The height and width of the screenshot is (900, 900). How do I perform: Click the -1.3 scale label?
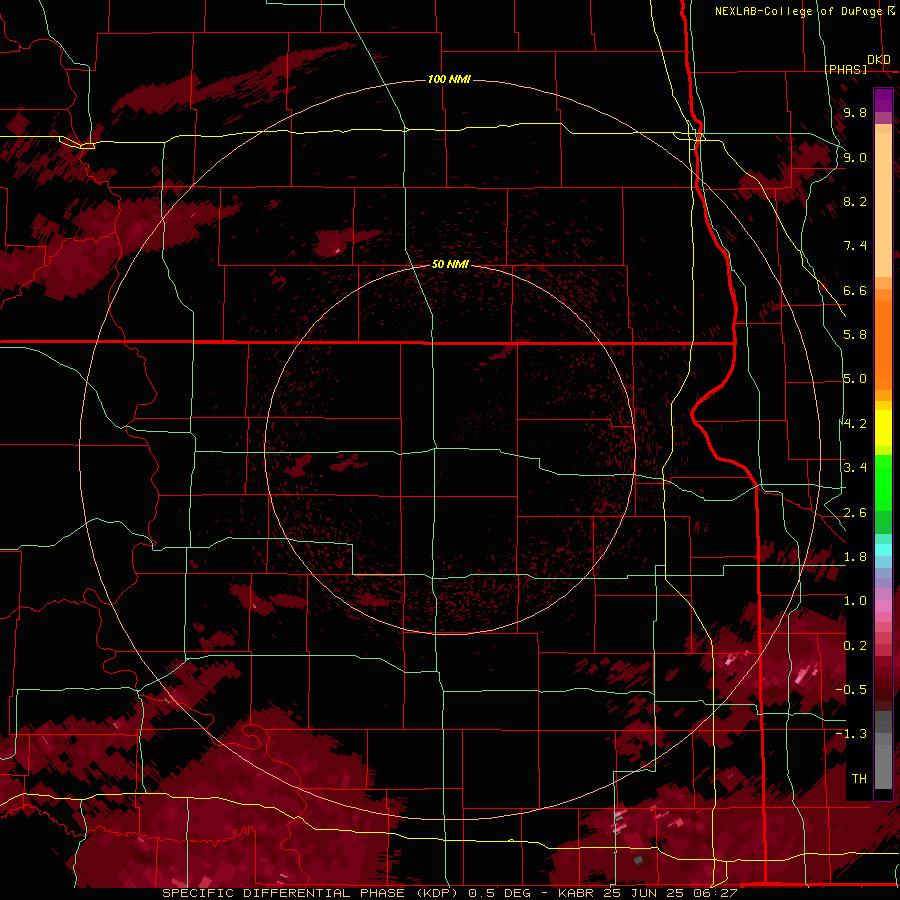(851, 734)
